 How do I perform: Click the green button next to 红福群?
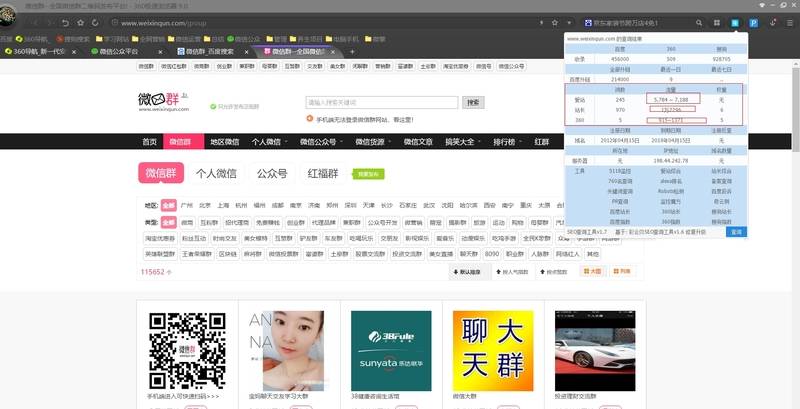coord(368,174)
